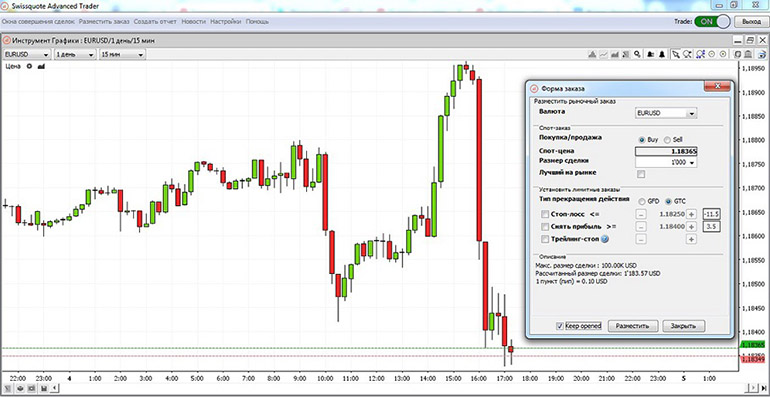This screenshot has width=770, height=397.
Task: Select the Buy radio button
Action: (641, 140)
